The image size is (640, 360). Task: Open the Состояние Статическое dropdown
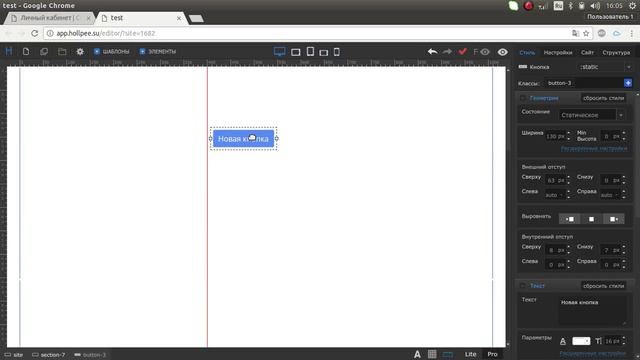[x=591, y=115]
